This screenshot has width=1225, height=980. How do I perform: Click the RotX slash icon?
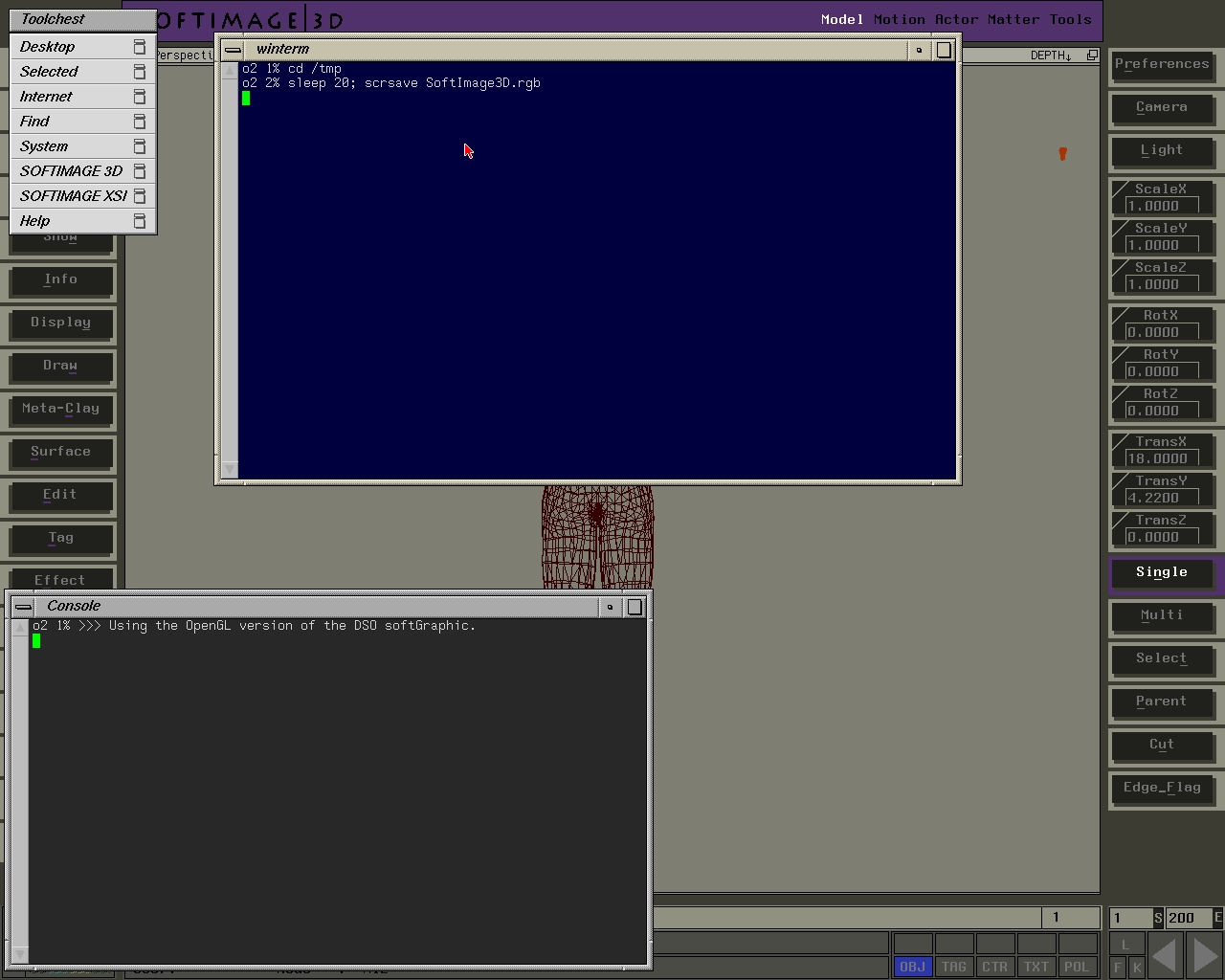1119,316
